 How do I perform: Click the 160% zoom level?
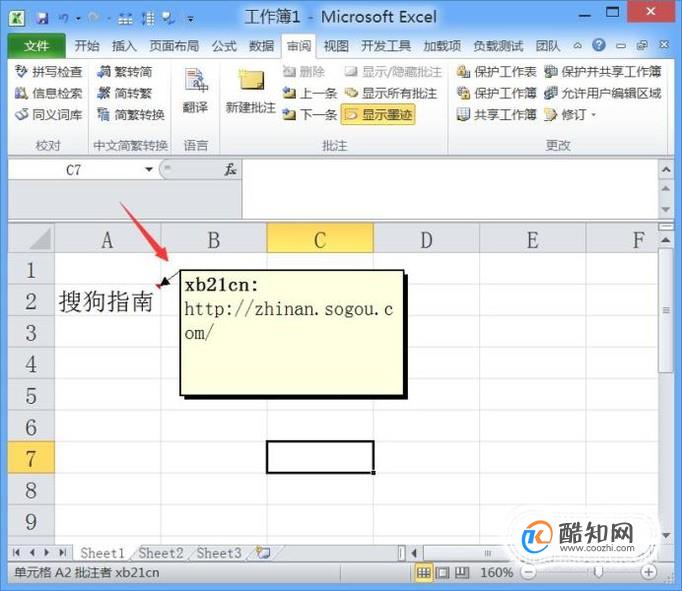pos(496,573)
